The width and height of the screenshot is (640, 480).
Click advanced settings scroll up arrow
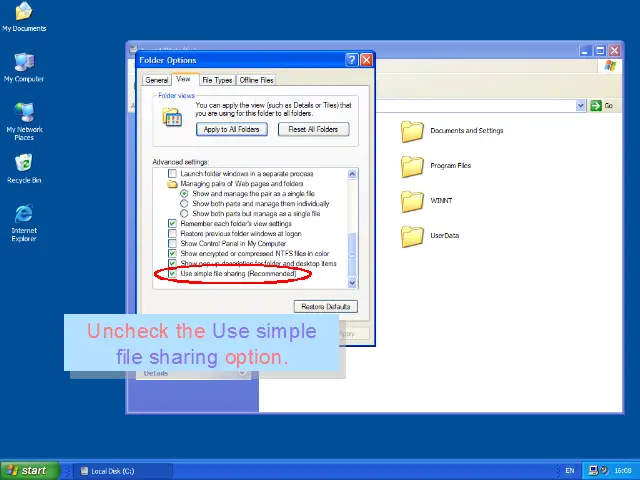click(352, 174)
